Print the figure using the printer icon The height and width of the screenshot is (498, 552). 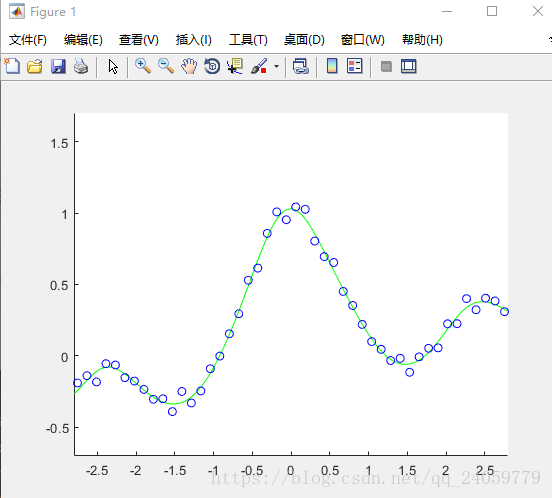pos(81,66)
